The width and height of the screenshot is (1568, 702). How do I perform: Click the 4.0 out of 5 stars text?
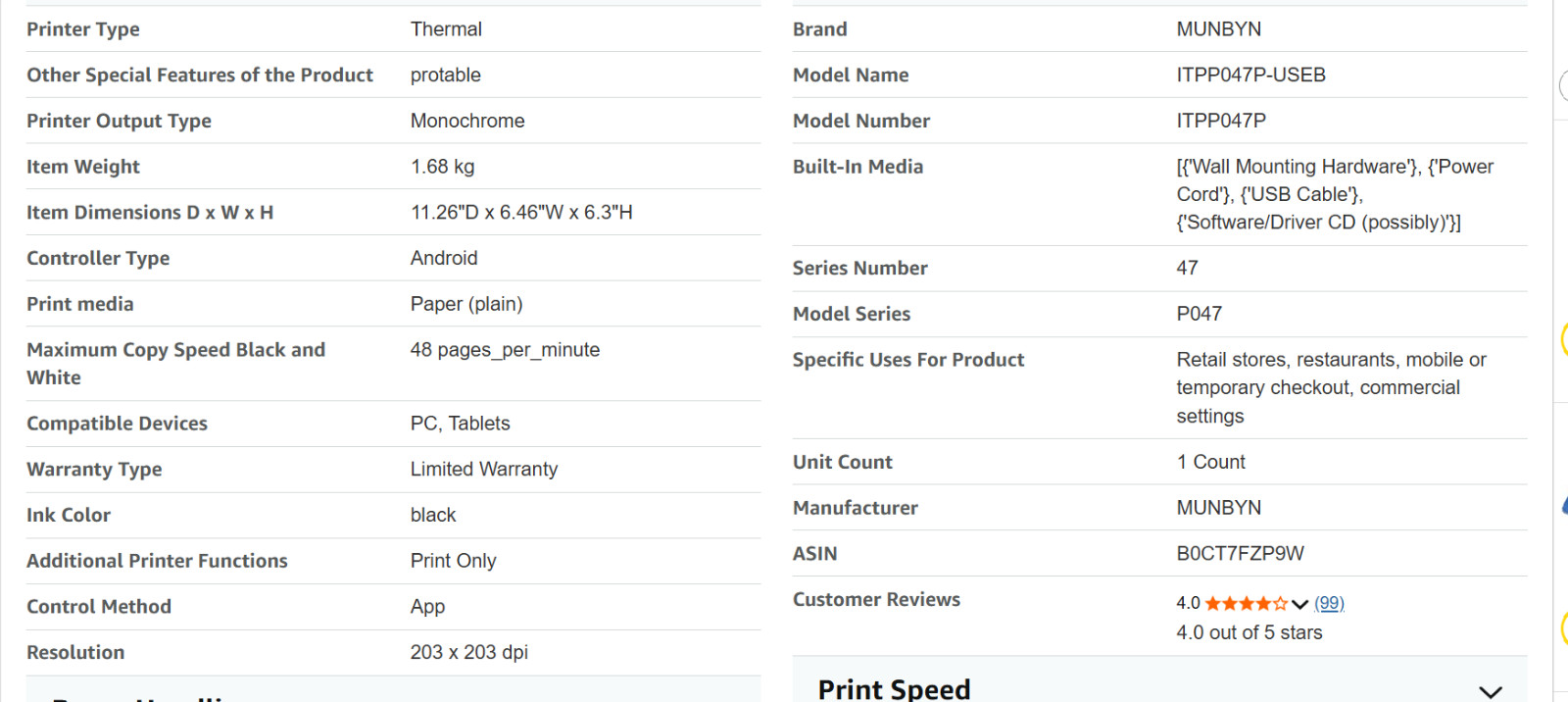tap(1249, 632)
